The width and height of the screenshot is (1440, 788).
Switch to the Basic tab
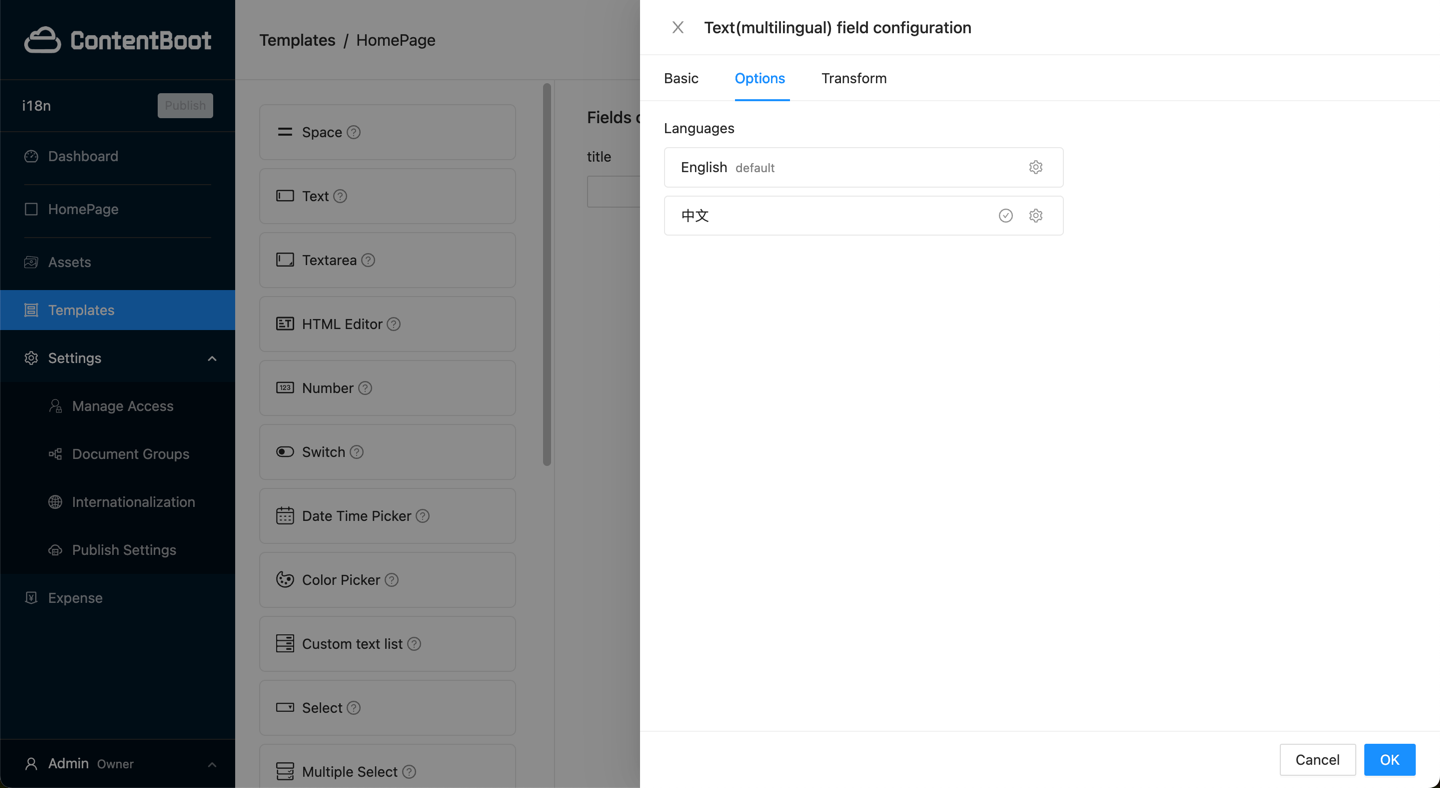(x=681, y=78)
